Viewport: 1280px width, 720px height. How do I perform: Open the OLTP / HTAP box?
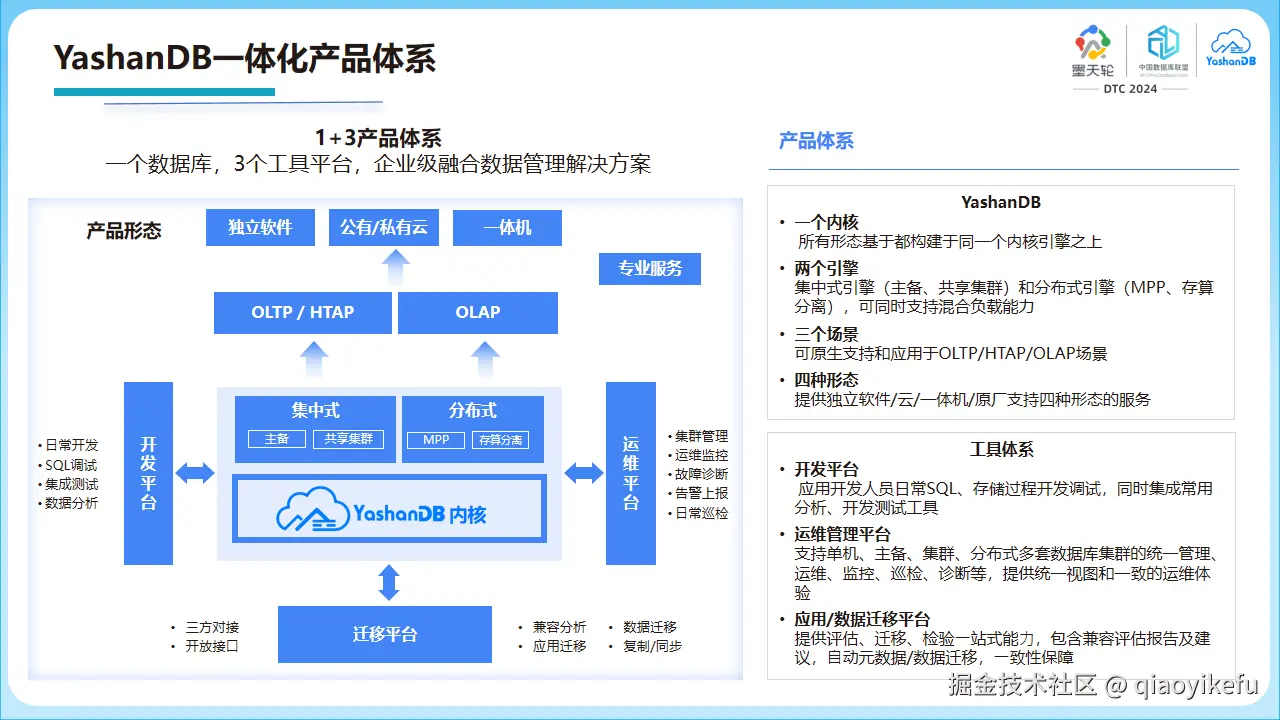[303, 312]
